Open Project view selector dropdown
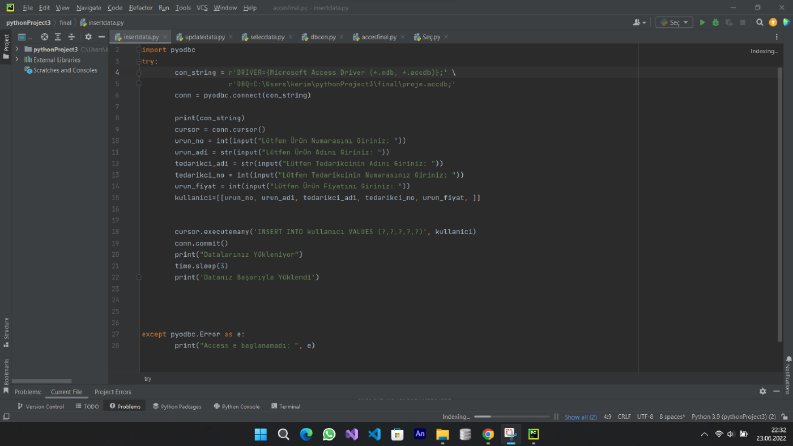 25,37
